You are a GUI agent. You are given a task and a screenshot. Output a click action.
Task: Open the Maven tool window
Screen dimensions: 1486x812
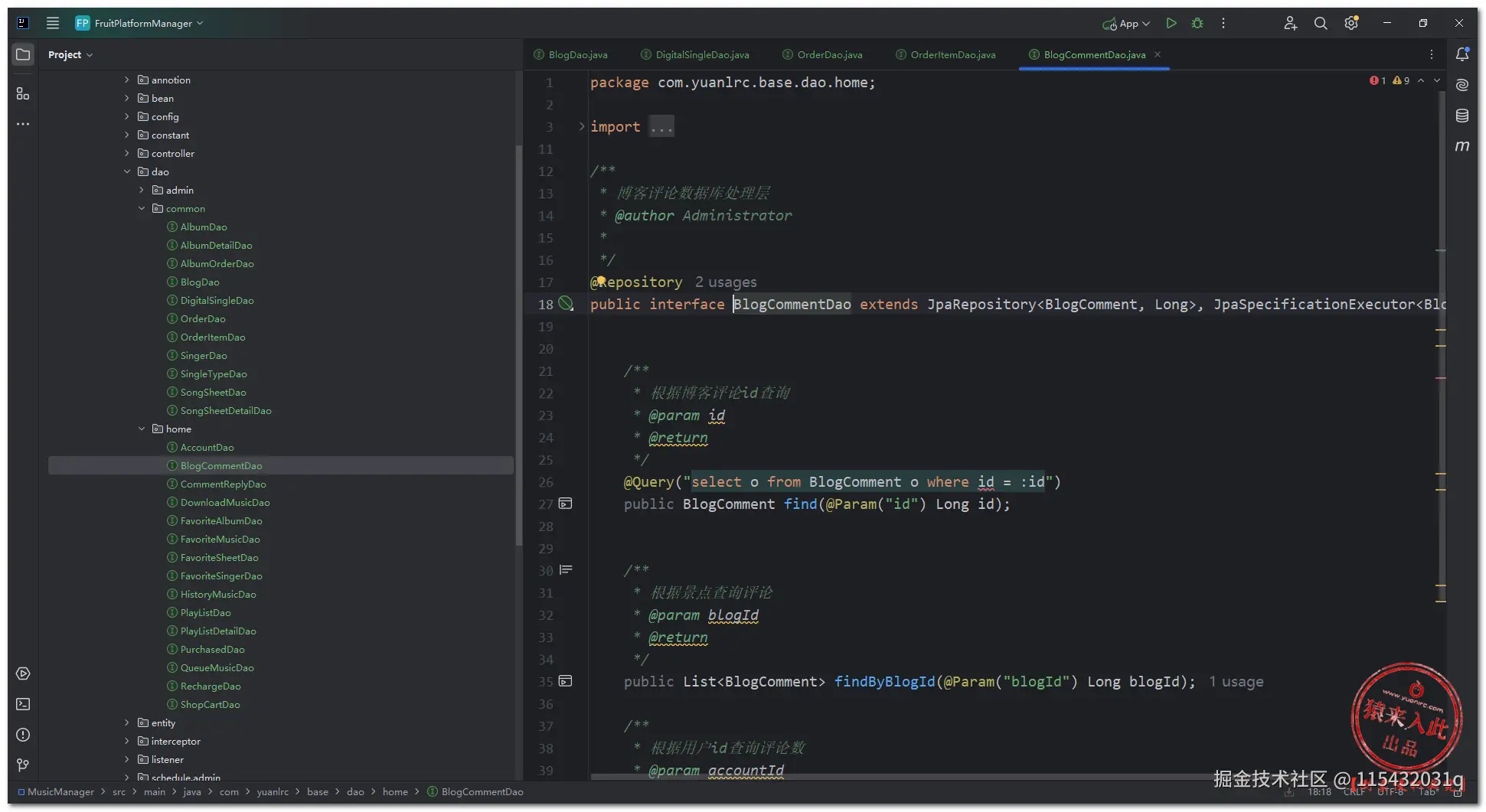[1462, 146]
